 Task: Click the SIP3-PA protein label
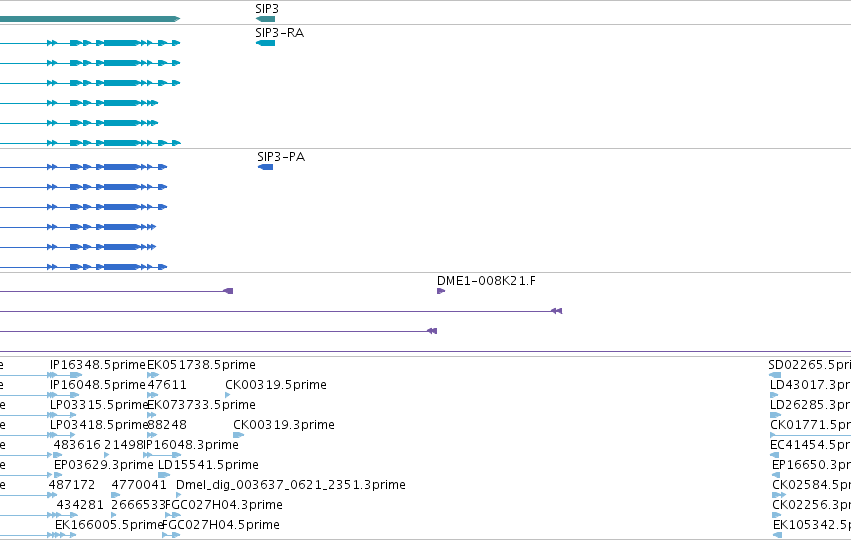tap(281, 157)
